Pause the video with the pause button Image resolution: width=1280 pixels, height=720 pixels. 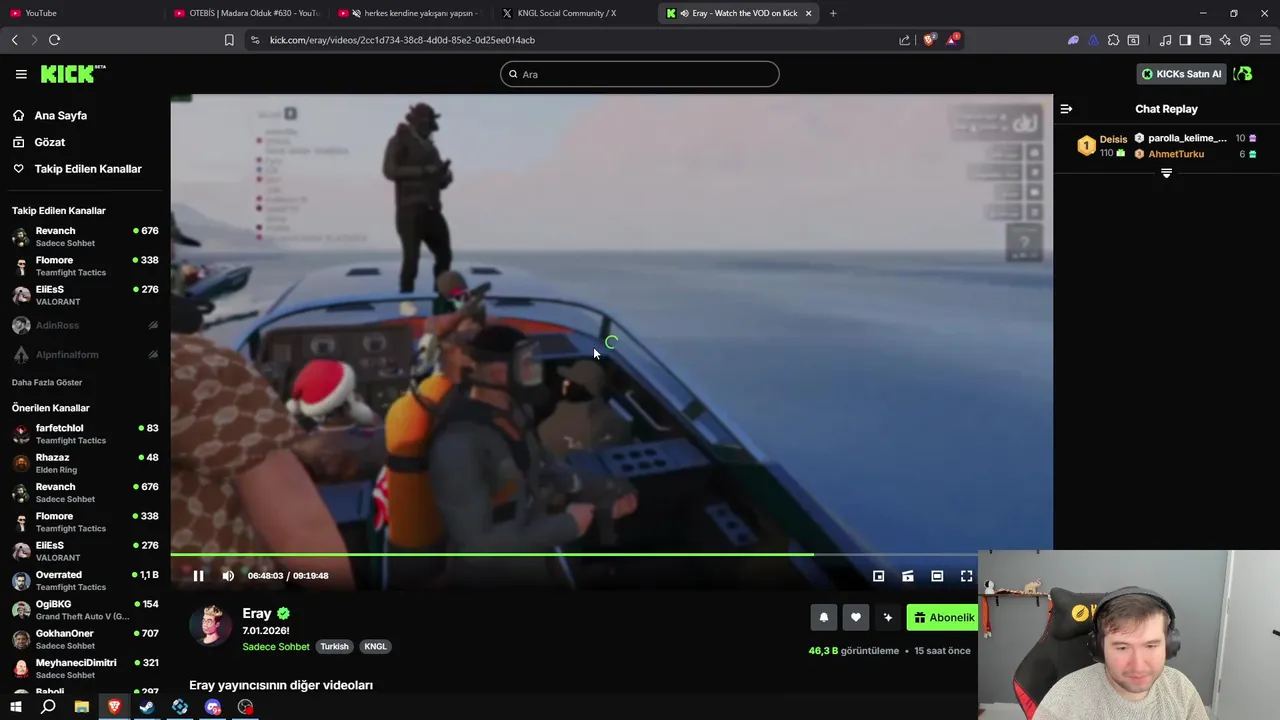tap(198, 576)
